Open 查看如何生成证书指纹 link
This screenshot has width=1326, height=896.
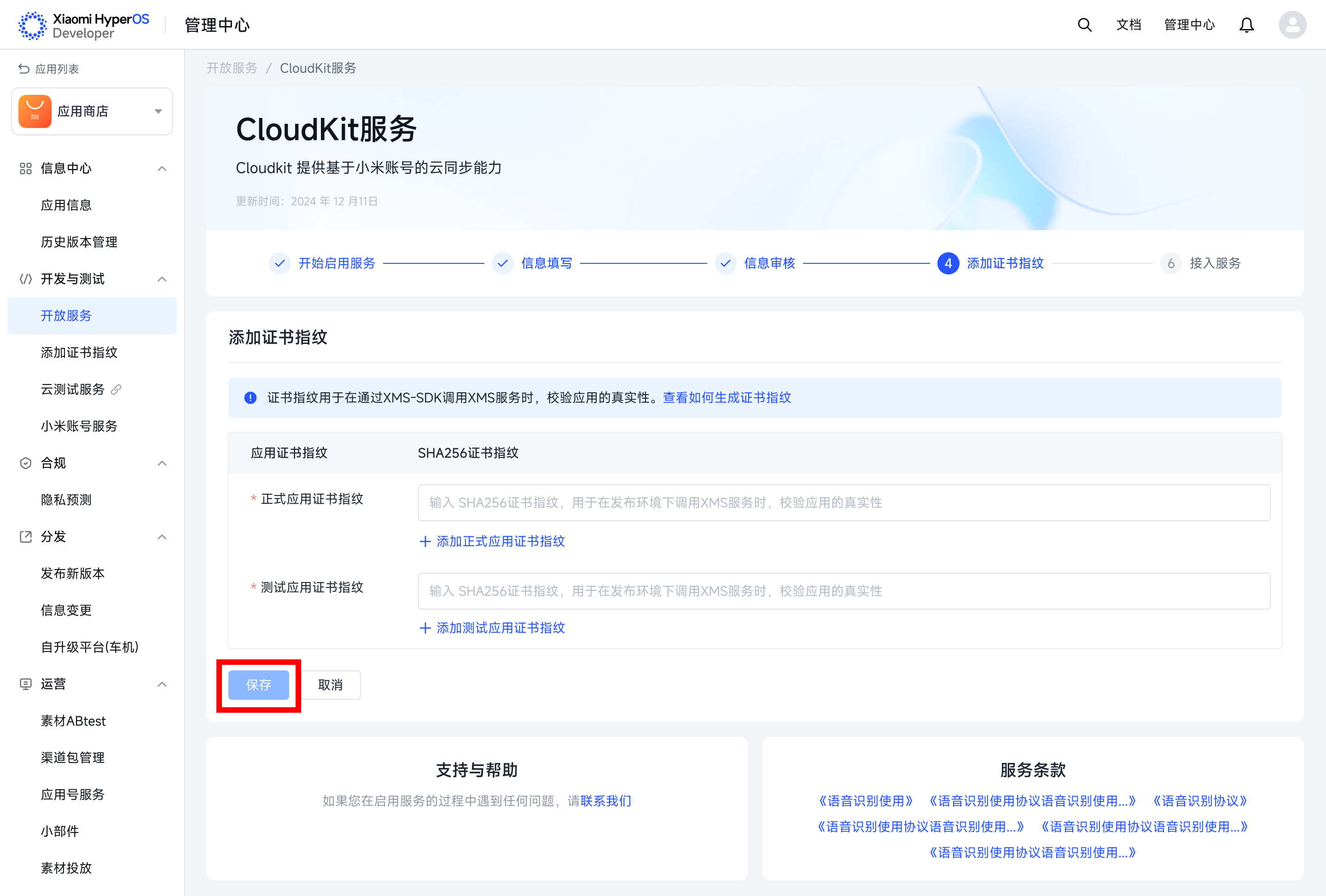727,398
